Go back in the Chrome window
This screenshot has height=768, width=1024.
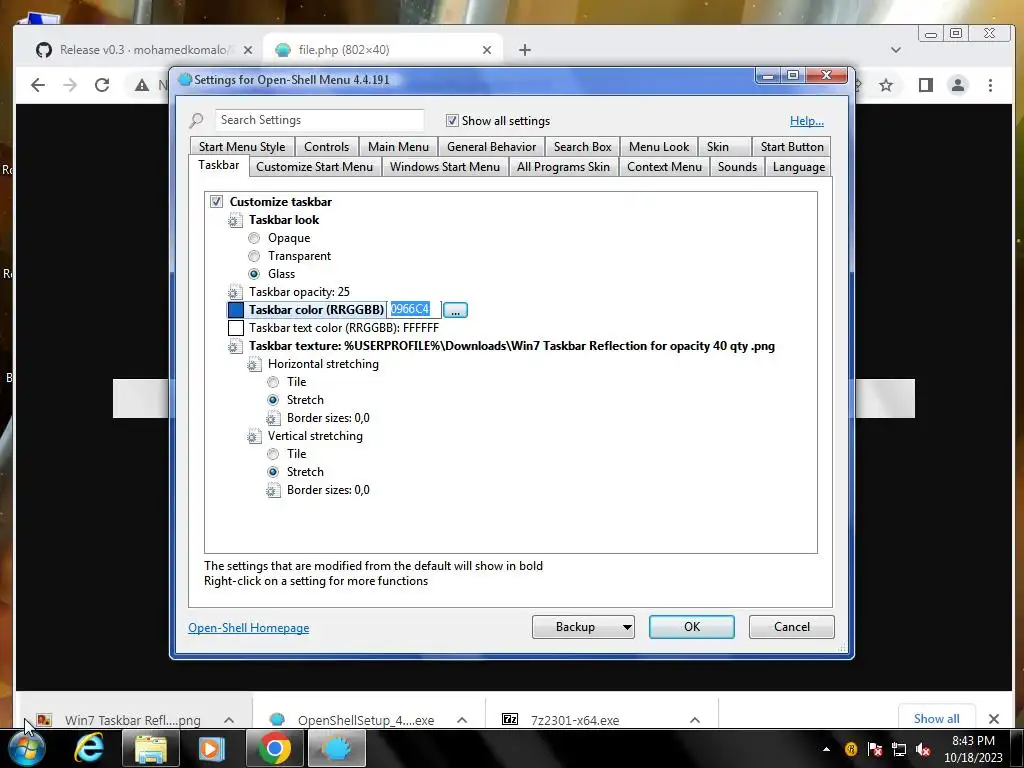38,85
